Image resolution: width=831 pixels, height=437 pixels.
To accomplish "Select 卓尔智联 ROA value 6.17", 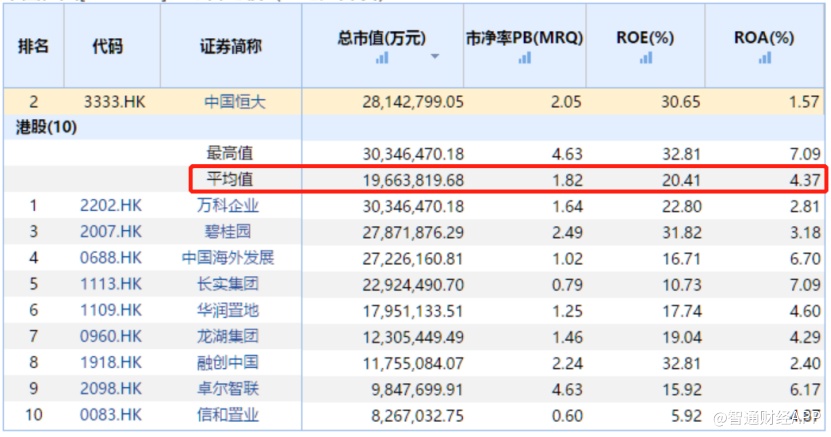I will point(805,389).
